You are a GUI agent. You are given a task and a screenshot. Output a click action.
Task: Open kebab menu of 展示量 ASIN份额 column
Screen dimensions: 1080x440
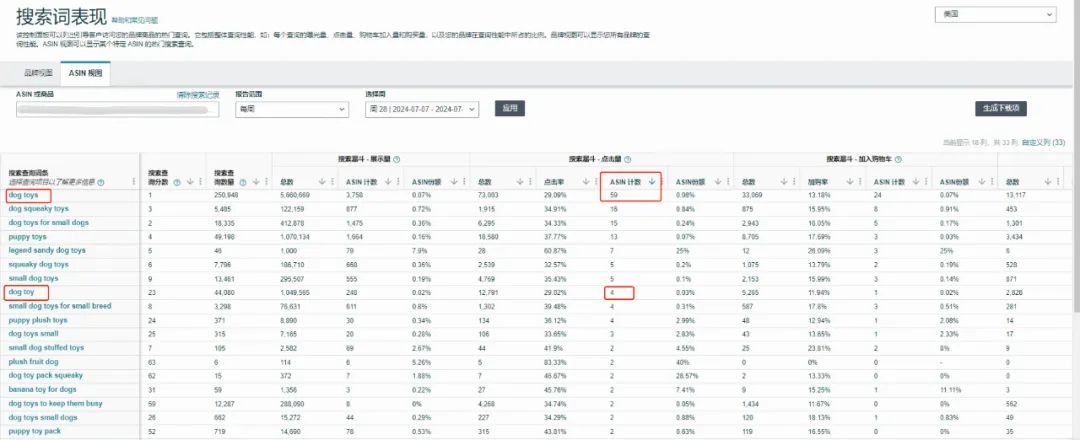pyautogui.click(x=464, y=182)
